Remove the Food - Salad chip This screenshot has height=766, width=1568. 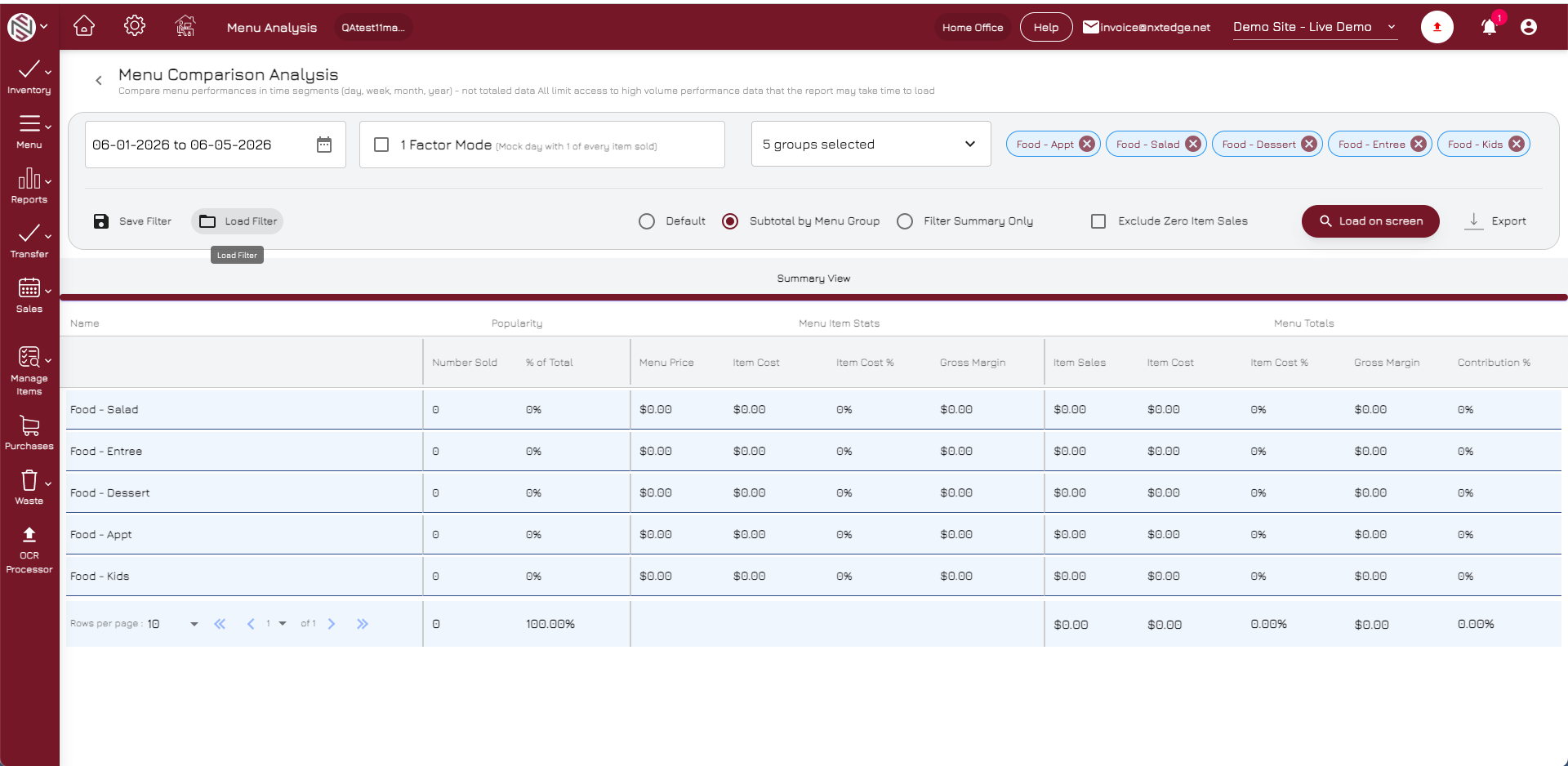click(1192, 144)
